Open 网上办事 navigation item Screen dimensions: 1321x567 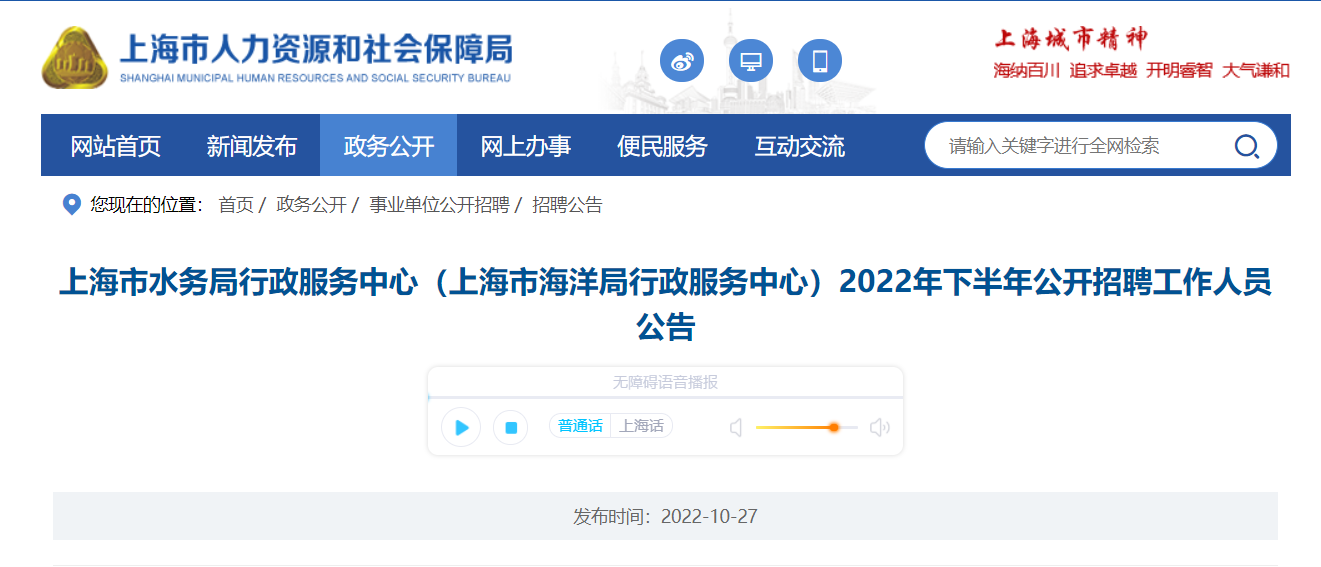point(526,146)
